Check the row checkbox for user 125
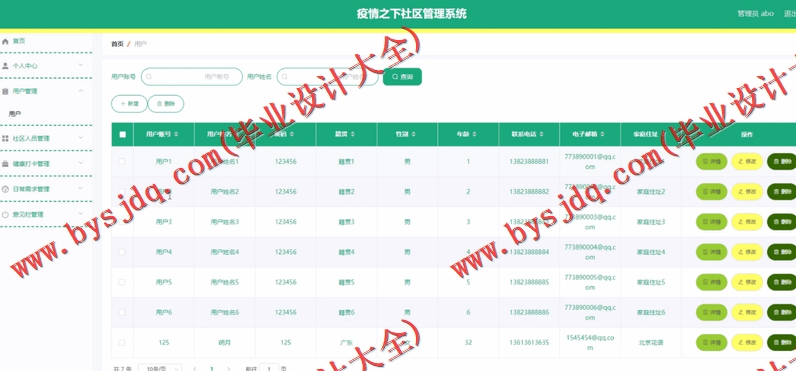796x371 pixels. coord(122,343)
